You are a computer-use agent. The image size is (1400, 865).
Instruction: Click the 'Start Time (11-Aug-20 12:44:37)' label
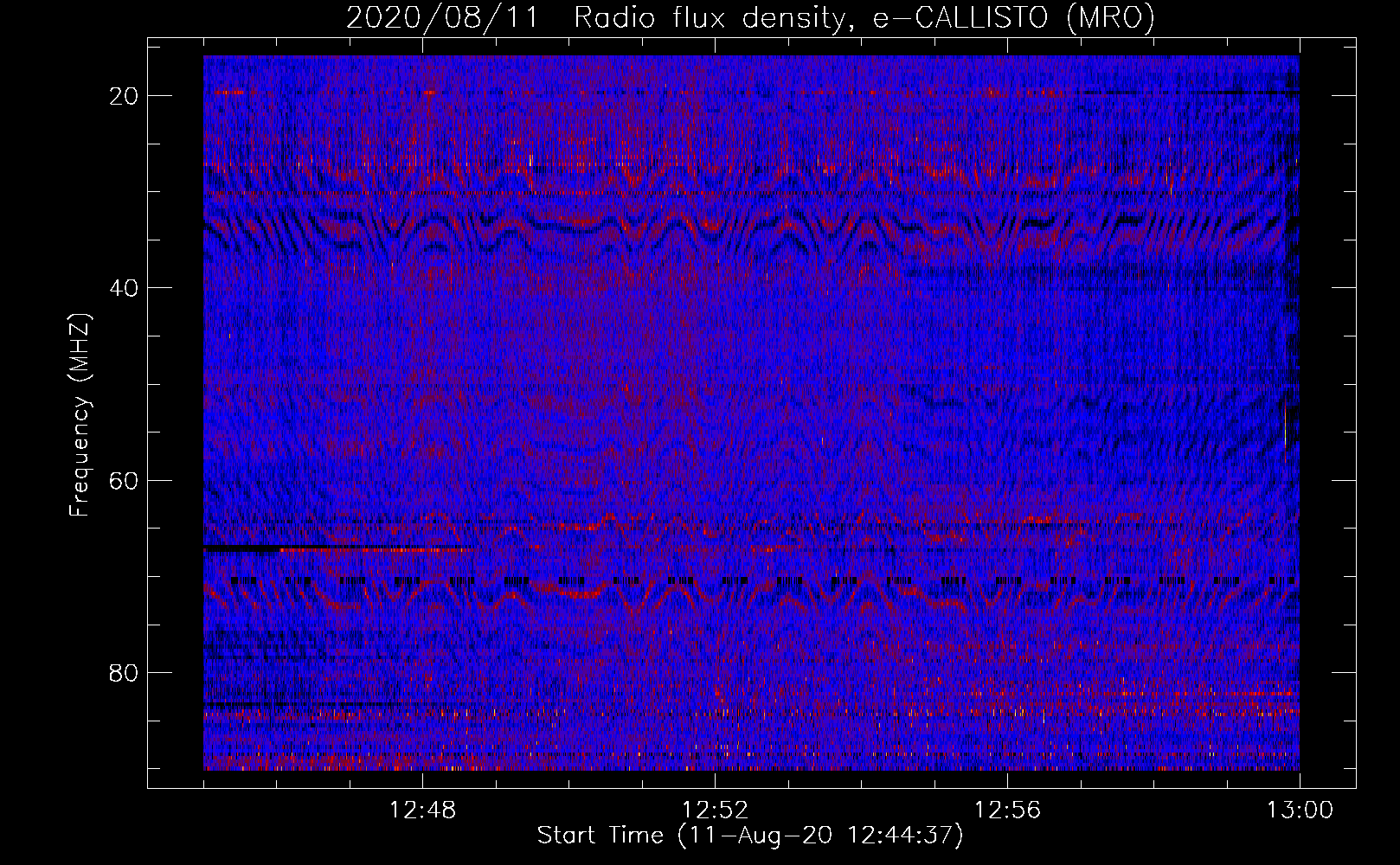tap(750, 836)
